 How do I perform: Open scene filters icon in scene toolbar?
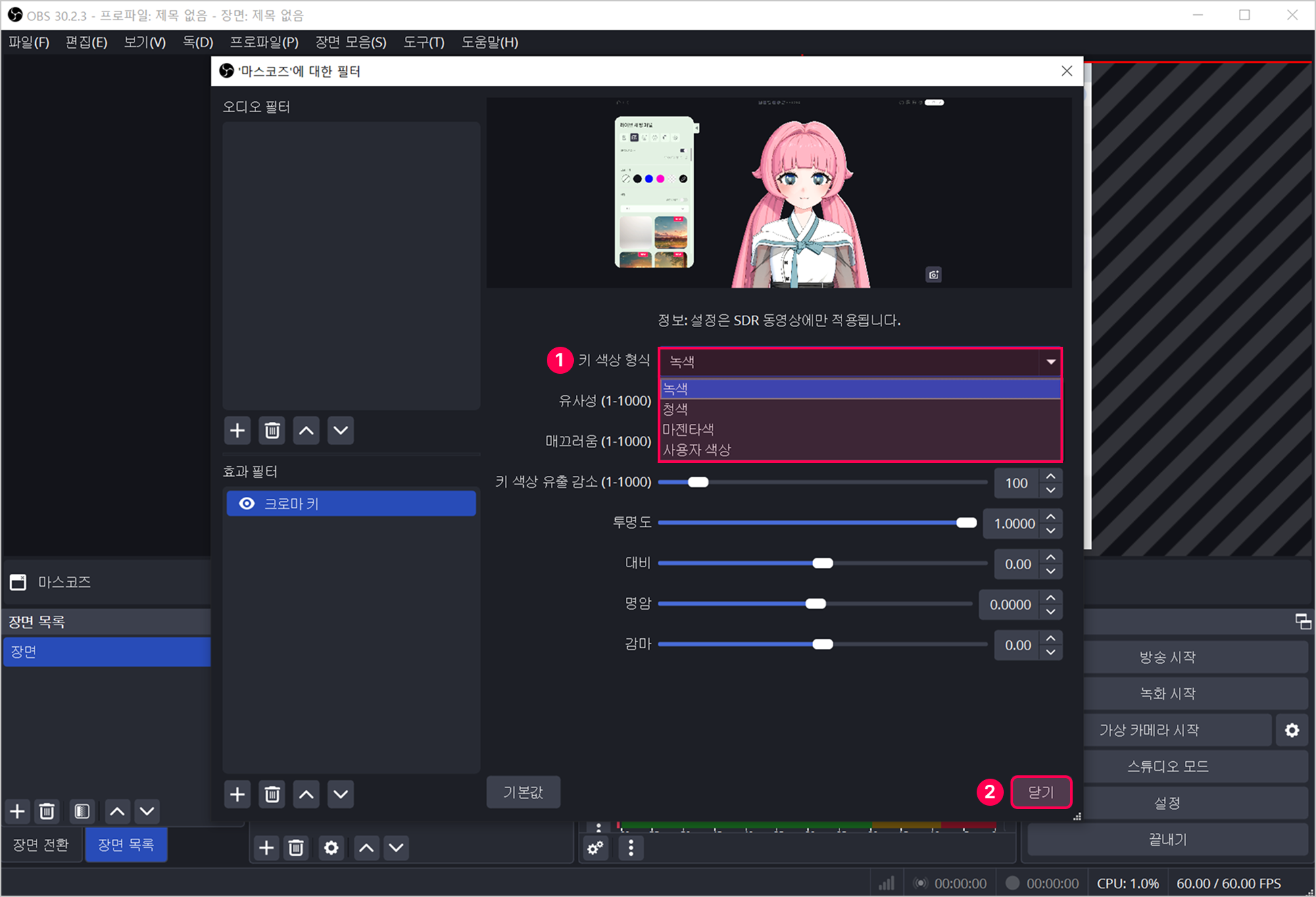82,811
